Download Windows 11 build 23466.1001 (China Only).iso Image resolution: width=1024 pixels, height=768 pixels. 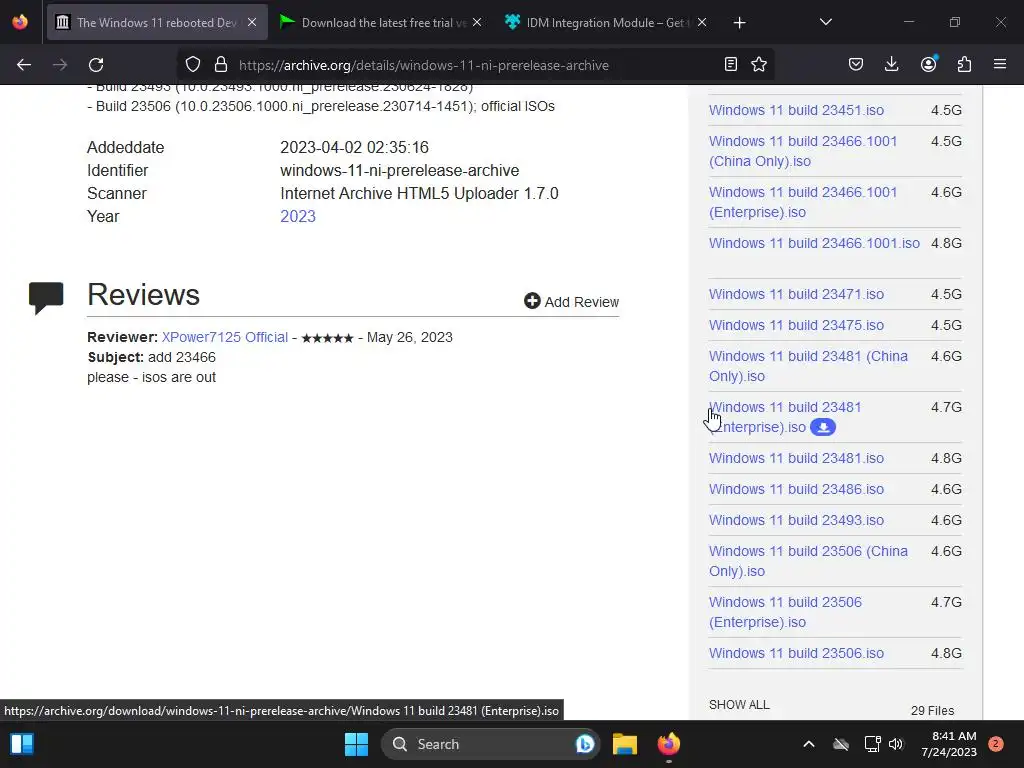pos(803,152)
